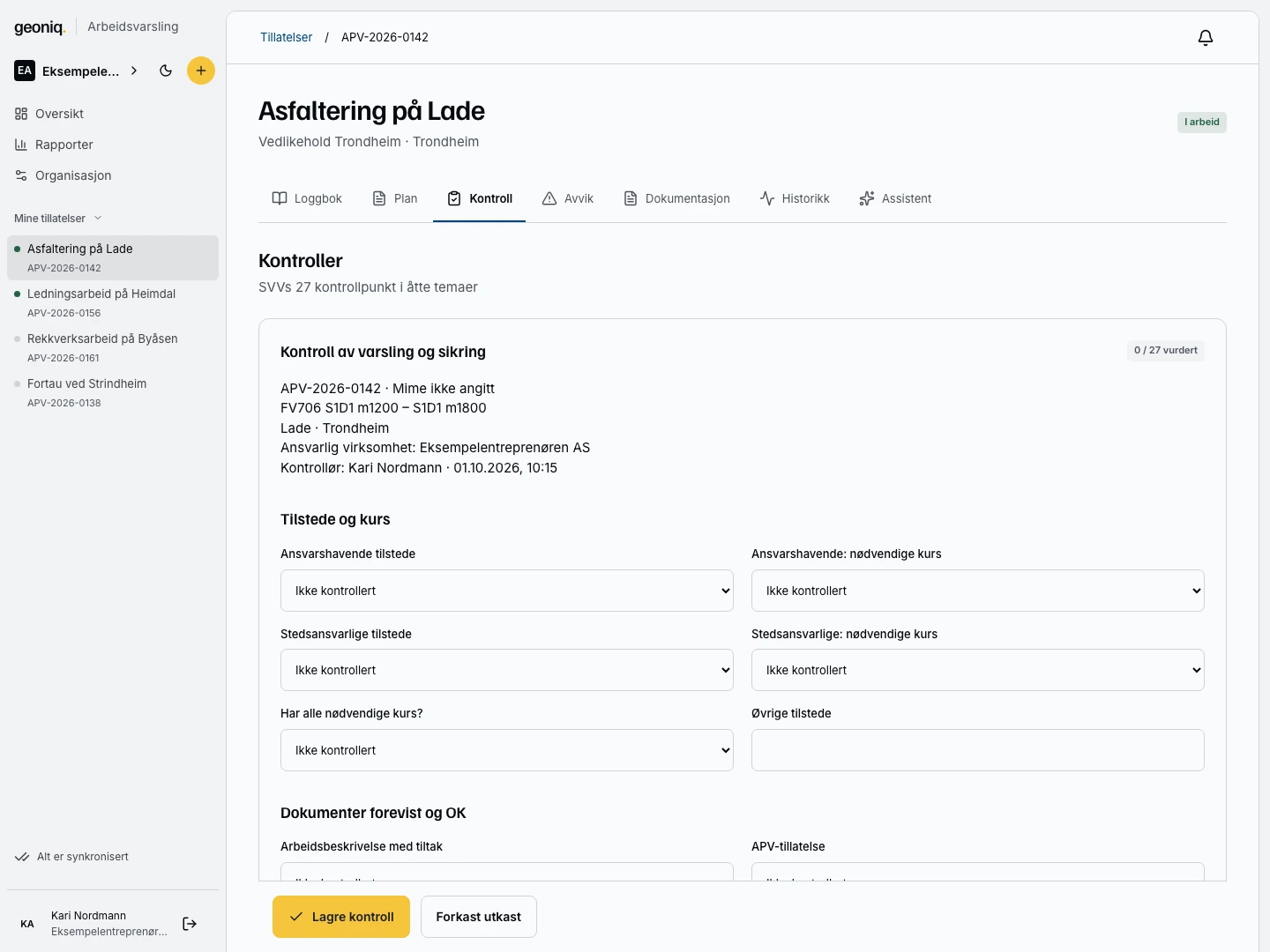Screen dimensions: 1270x952
Task: Open Stedsansvarlige: nødvendige kurs dropdown
Action: tap(978, 670)
